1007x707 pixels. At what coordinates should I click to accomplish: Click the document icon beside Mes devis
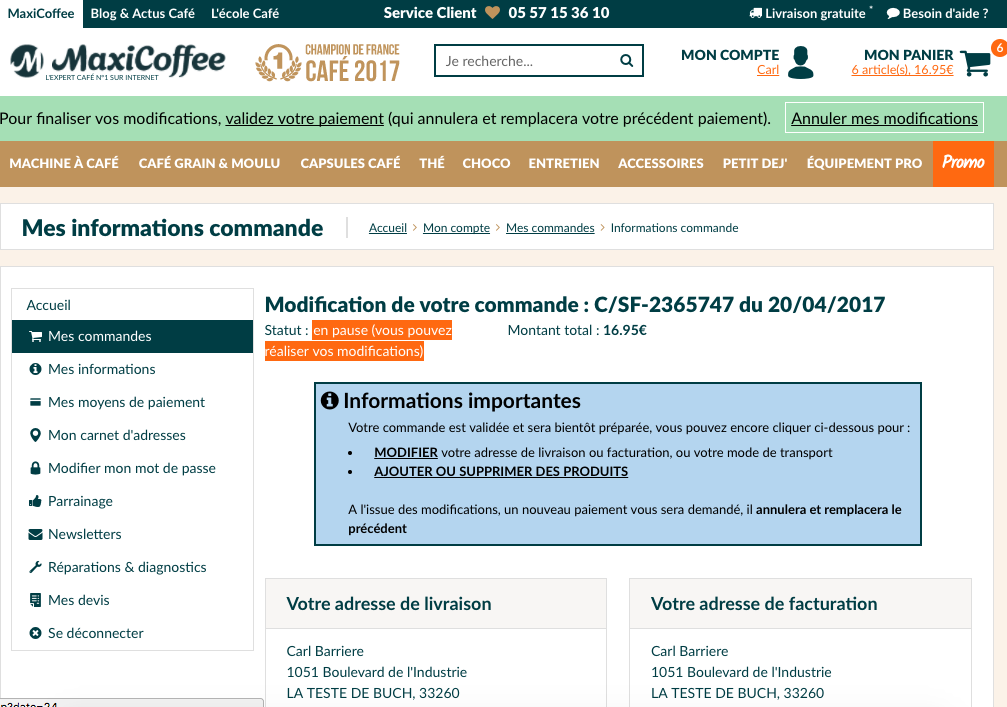click(x=35, y=600)
